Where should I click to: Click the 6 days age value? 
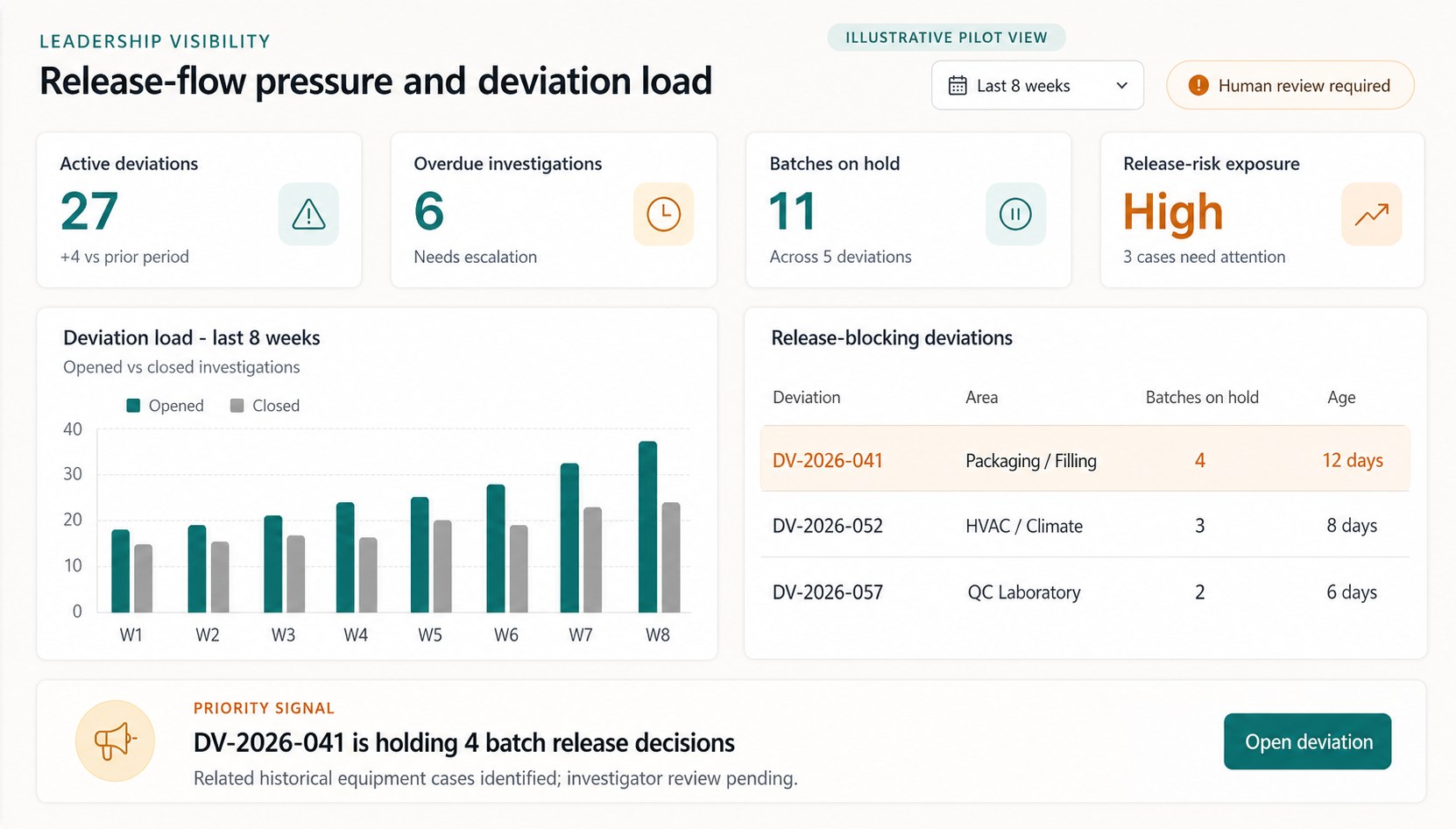click(1352, 592)
